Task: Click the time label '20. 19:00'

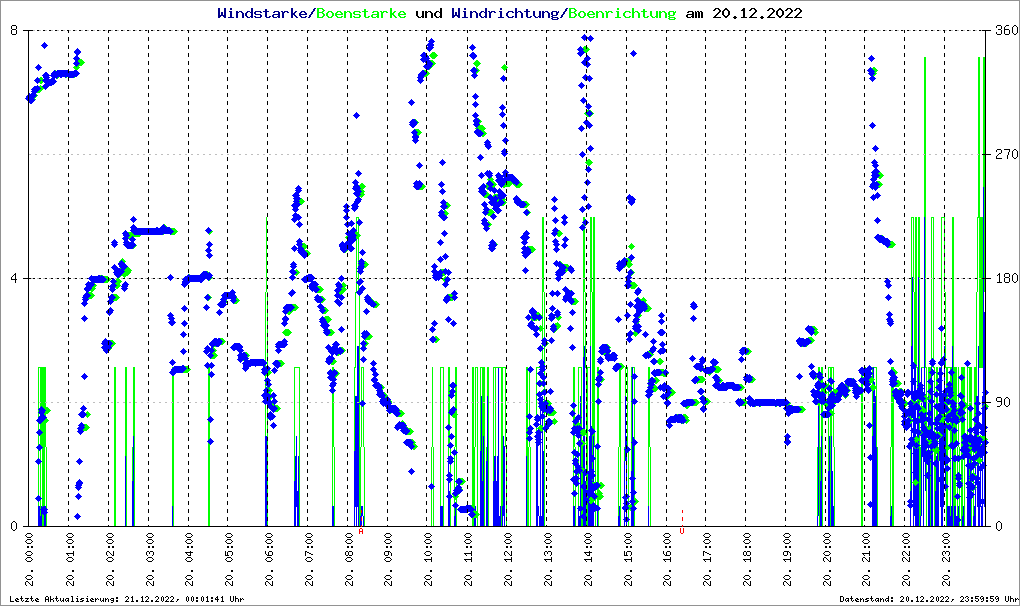Action: pos(786,560)
